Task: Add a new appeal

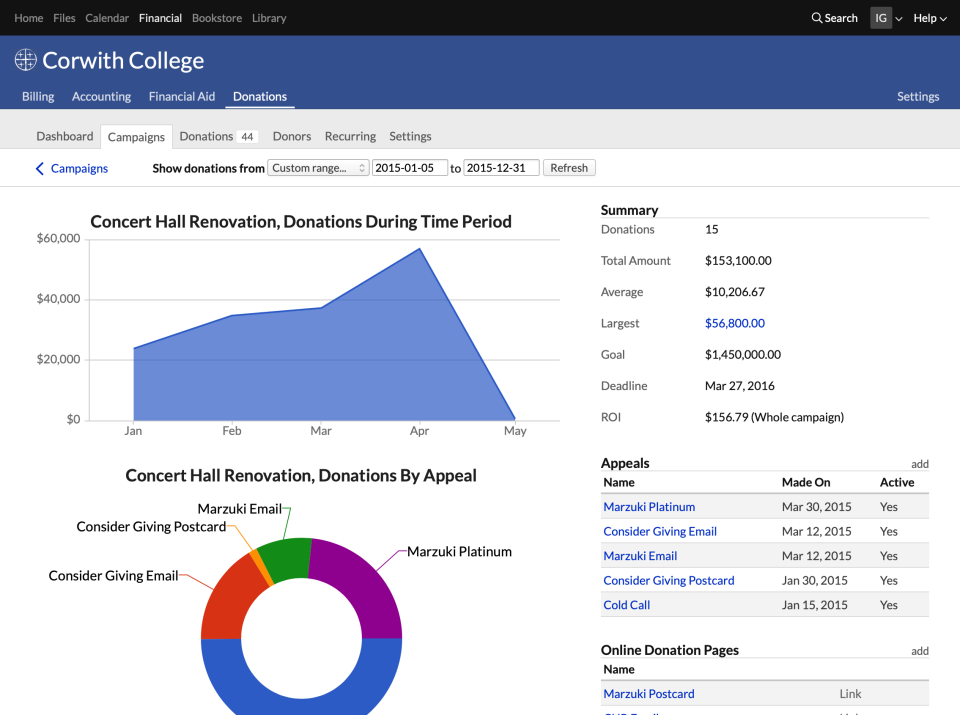Action: tap(920, 464)
